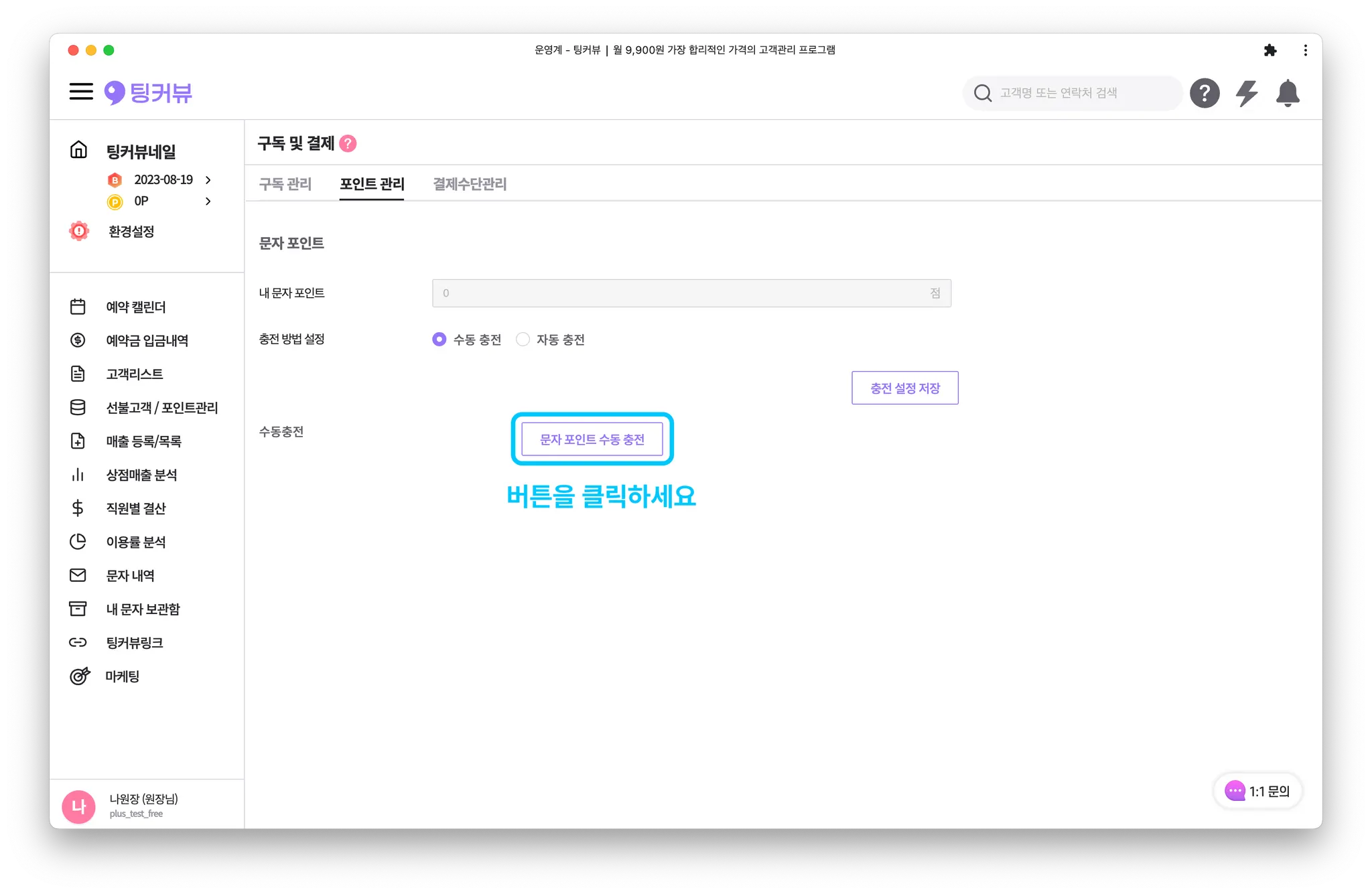Switch to the 구독 관리 tab

pos(285,184)
